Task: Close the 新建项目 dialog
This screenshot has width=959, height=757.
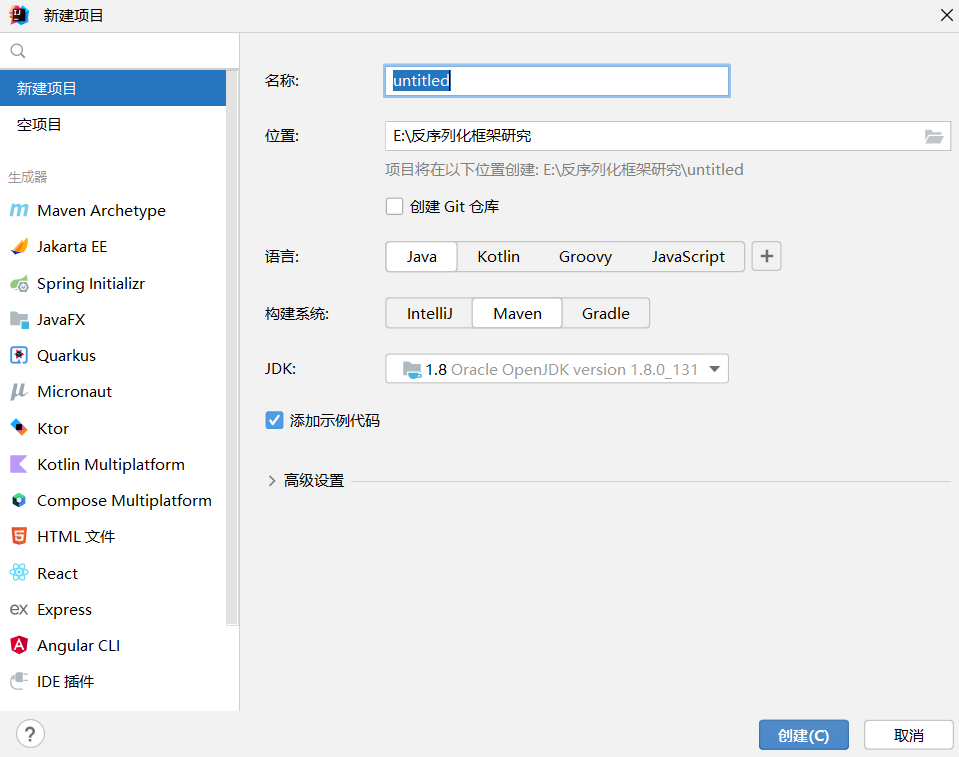Action: pos(946,15)
